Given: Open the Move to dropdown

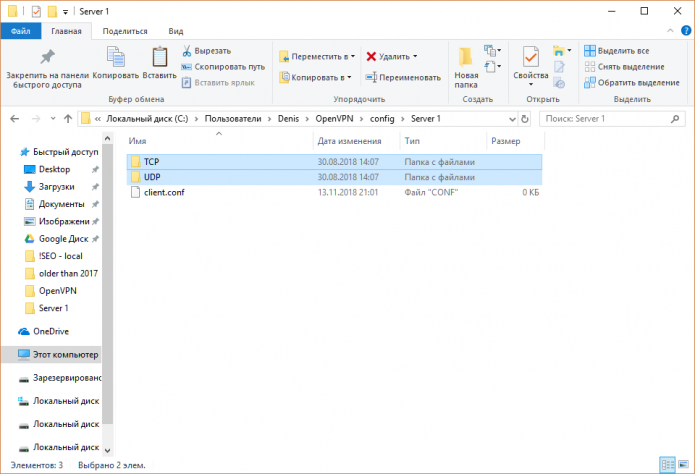Looking at the screenshot, I should click(316, 57).
